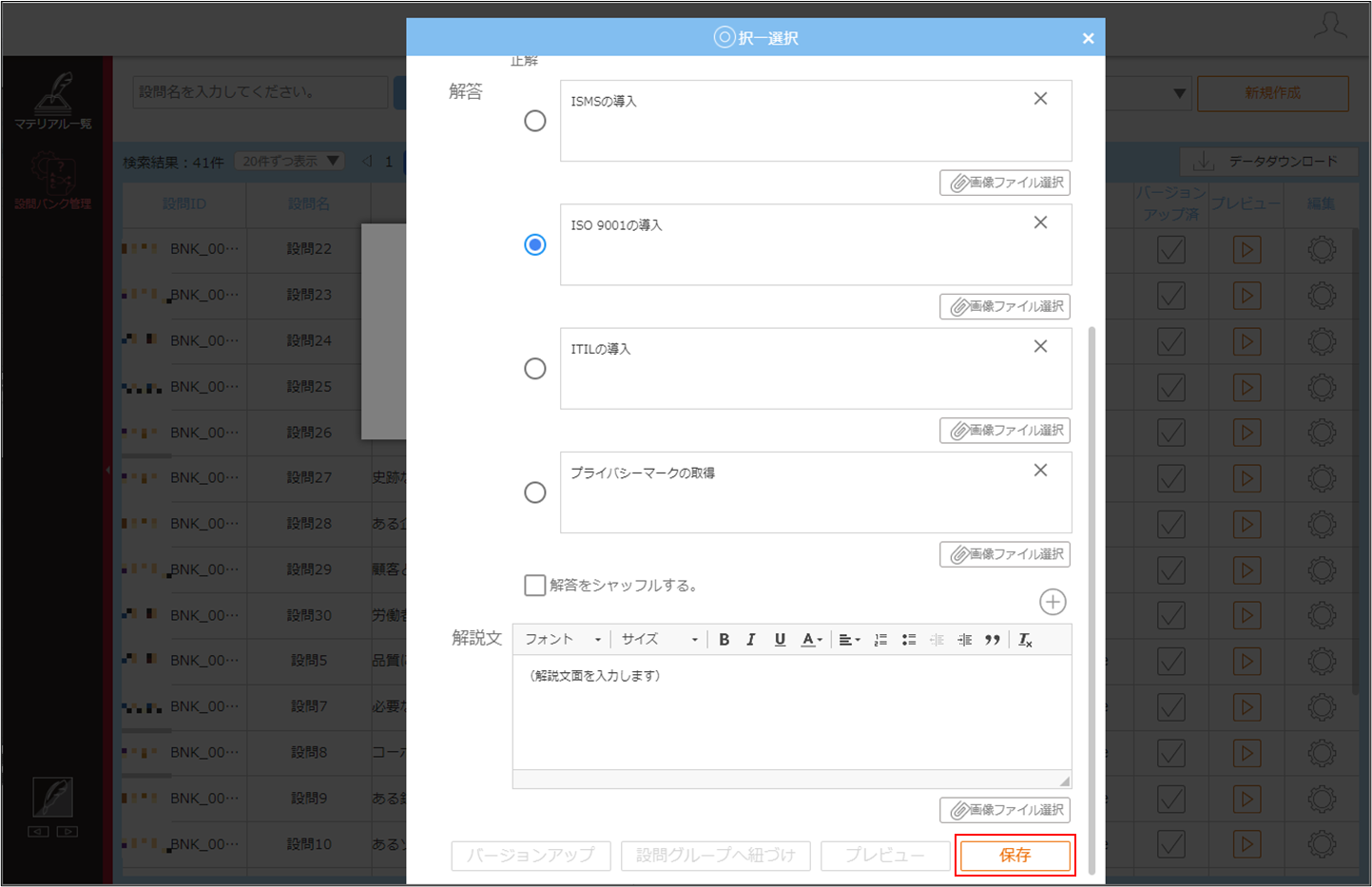Image resolution: width=1372 pixels, height=887 pixels.
Task: Click 設問ID column header
Action: click(x=184, y=203)
